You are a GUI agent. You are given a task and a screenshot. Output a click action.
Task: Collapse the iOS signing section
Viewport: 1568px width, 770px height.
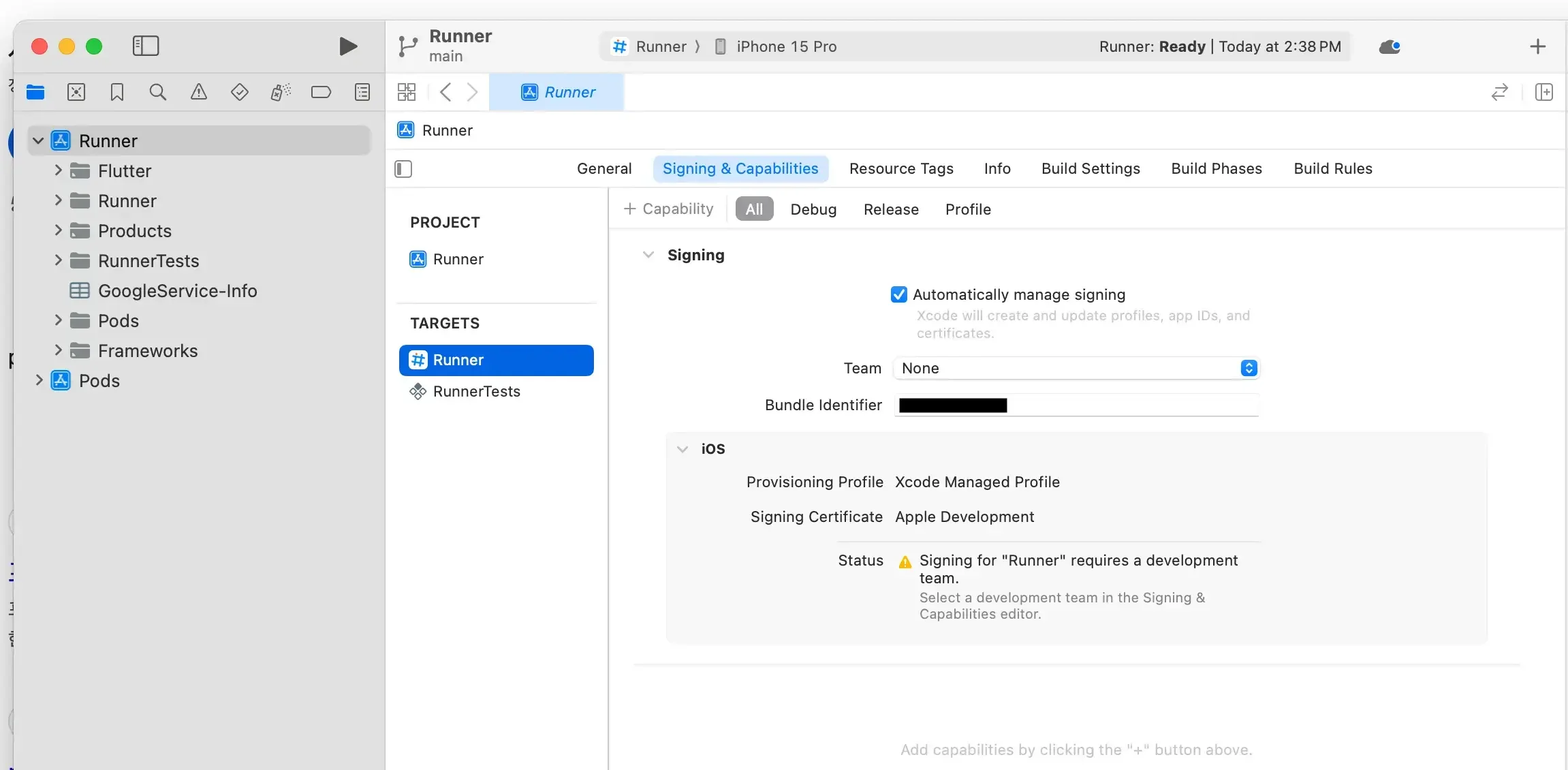pyautogui.click(x=683, y=449)
